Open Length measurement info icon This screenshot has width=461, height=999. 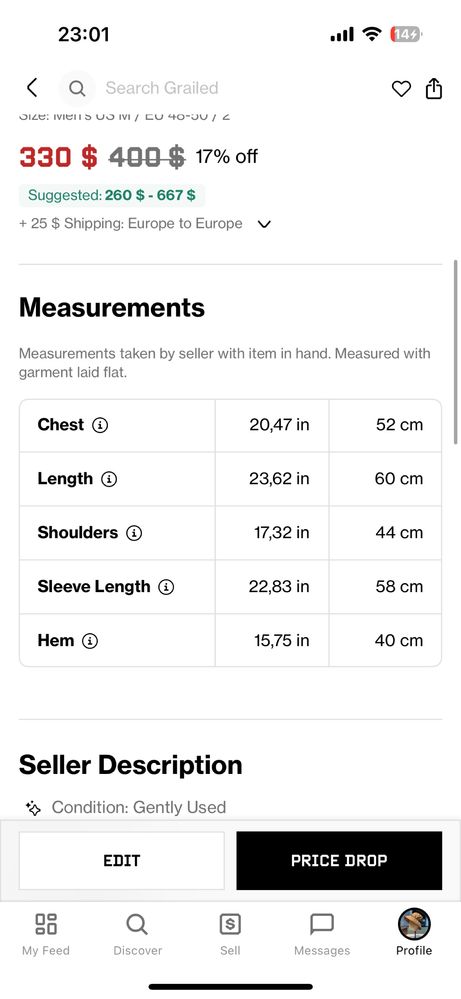coord(109,479)
